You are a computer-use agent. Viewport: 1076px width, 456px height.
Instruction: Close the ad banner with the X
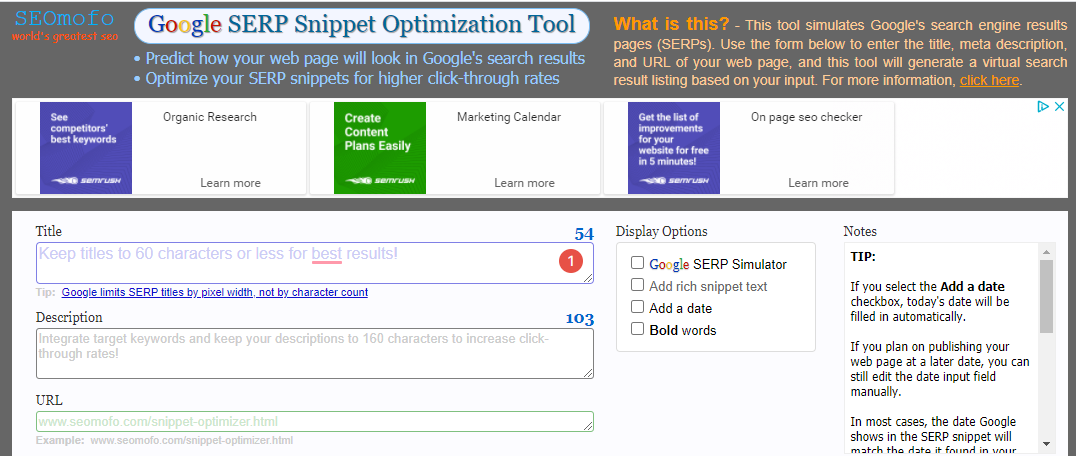tap(1058, 106)
